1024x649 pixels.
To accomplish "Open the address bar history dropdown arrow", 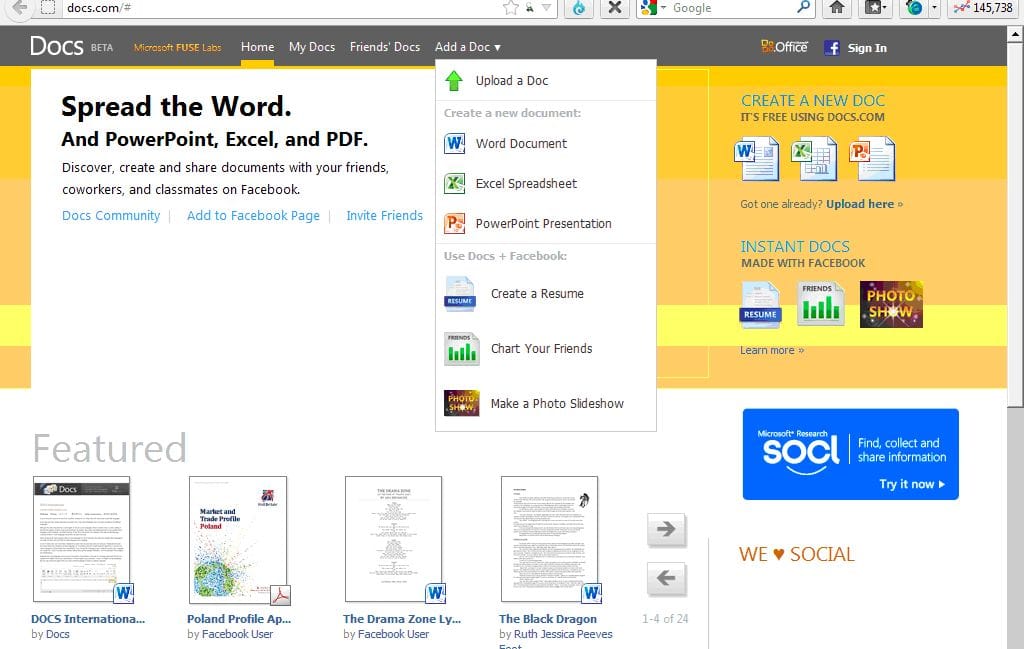I will (x=547, y=8).
